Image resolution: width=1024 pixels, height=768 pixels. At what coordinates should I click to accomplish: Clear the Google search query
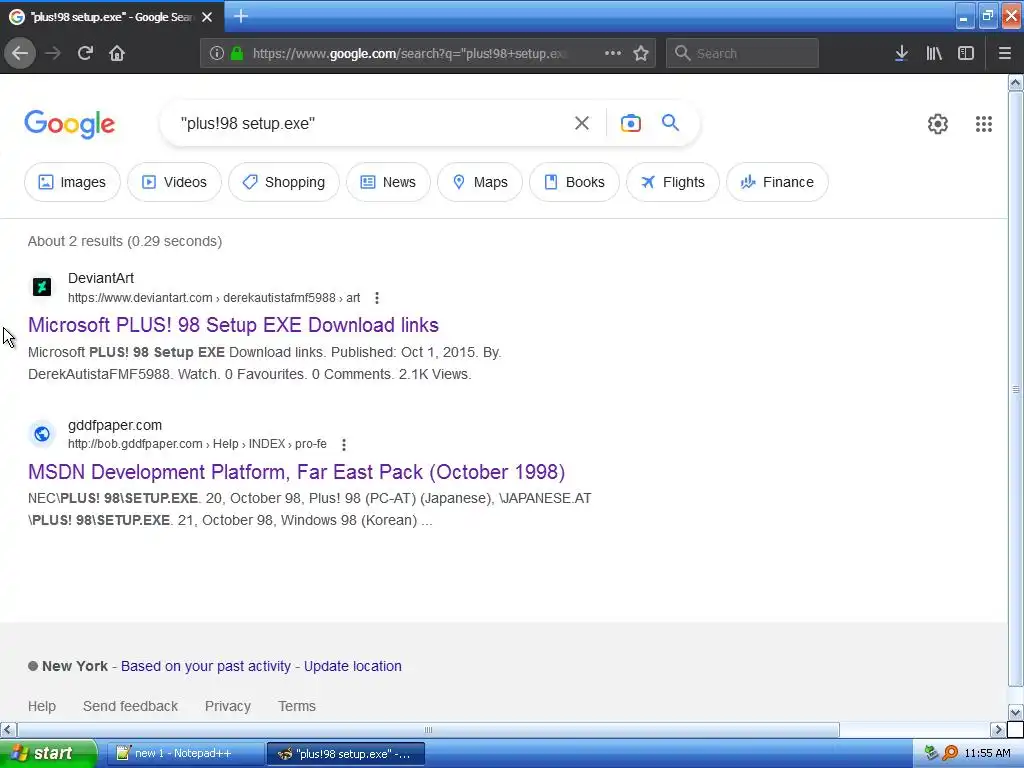(582, 123)
